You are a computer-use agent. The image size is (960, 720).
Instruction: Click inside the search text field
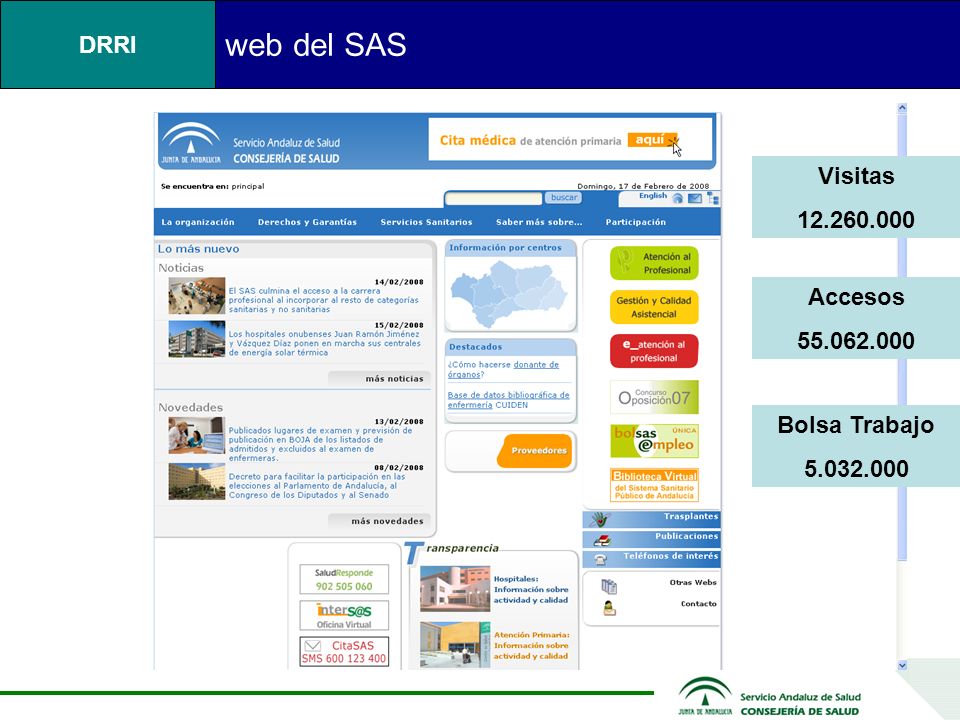[x=493, y=198]
